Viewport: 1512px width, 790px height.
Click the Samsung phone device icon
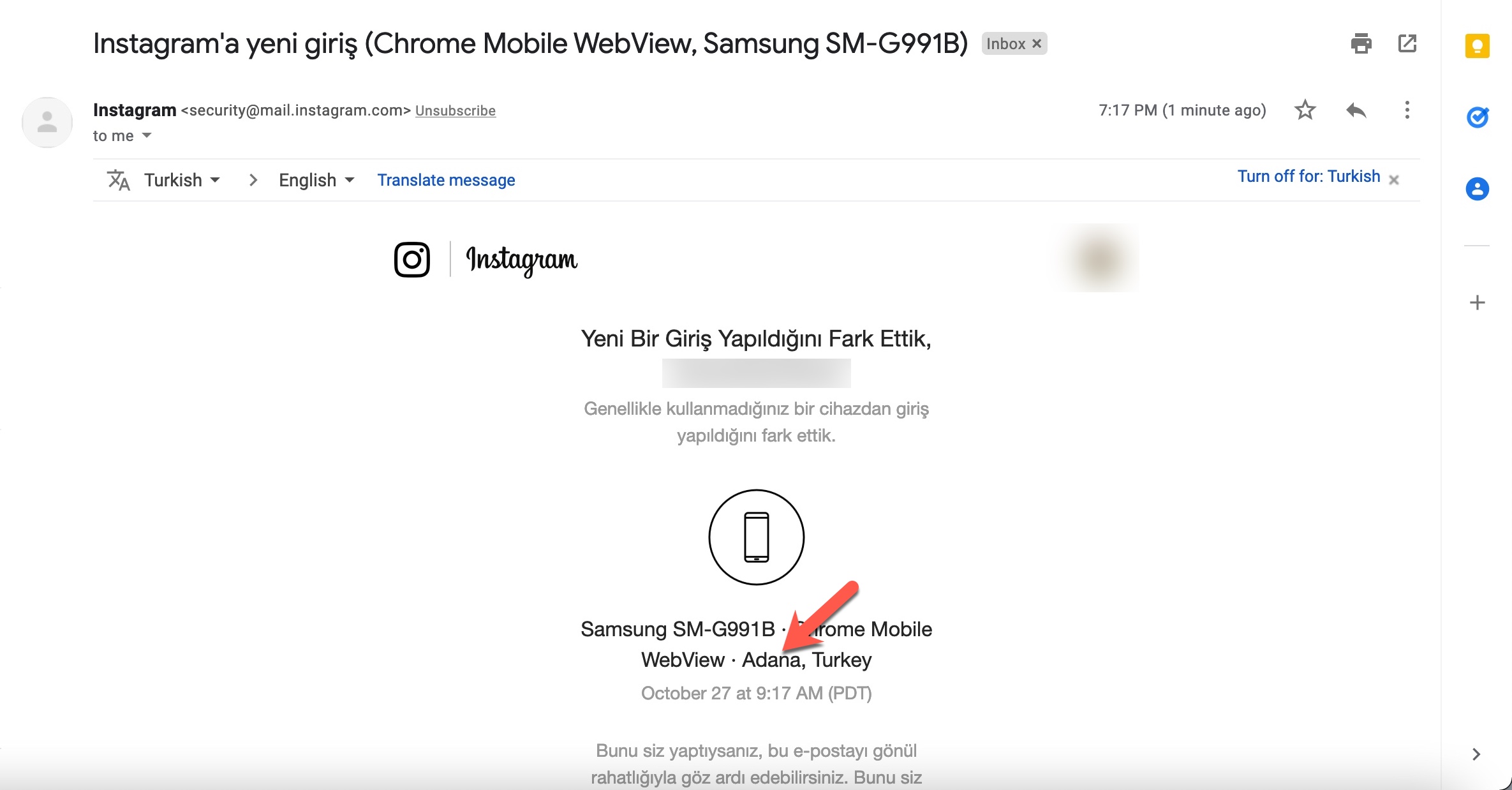coord(756,537)
